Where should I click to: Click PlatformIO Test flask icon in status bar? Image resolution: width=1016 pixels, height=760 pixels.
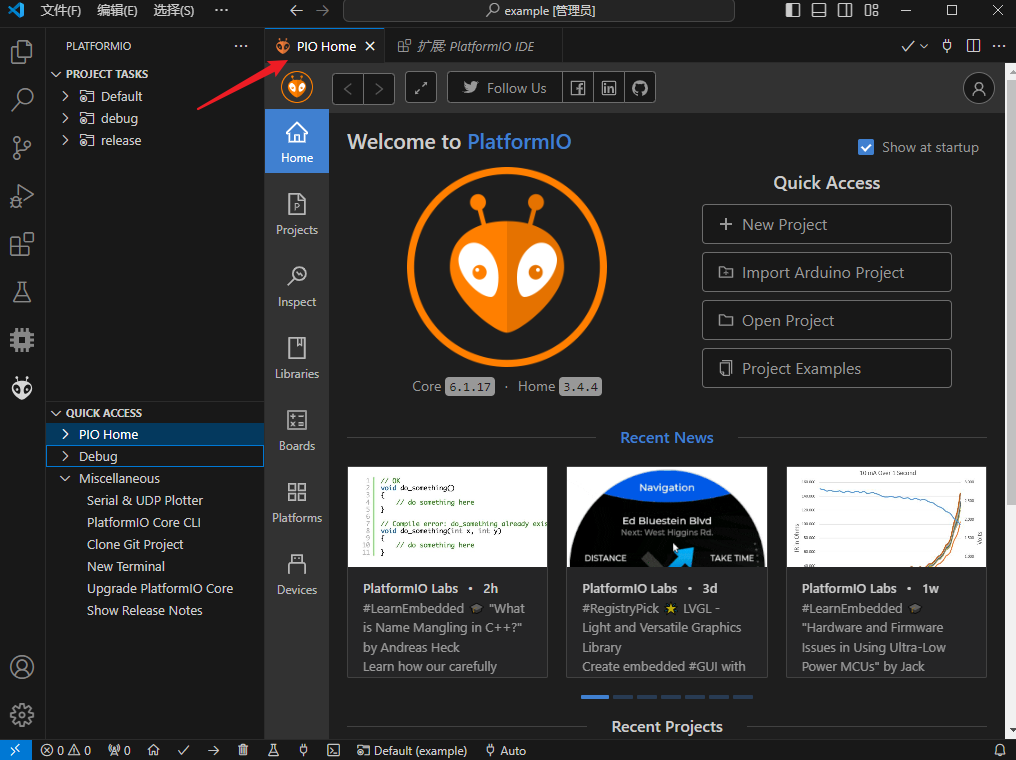point(273,750)
